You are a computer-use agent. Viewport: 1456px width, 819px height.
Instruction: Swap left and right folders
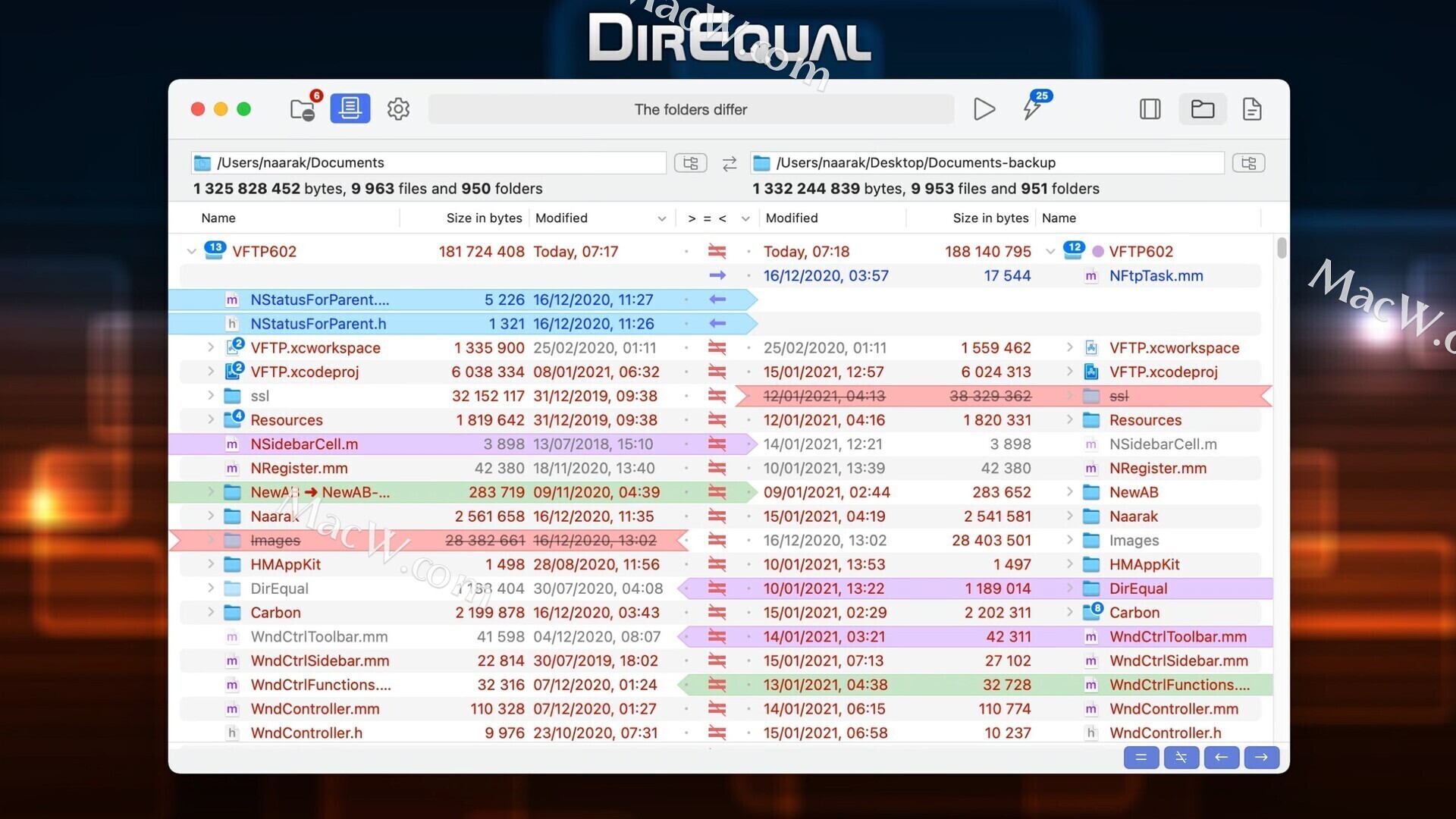pos(730,163)
